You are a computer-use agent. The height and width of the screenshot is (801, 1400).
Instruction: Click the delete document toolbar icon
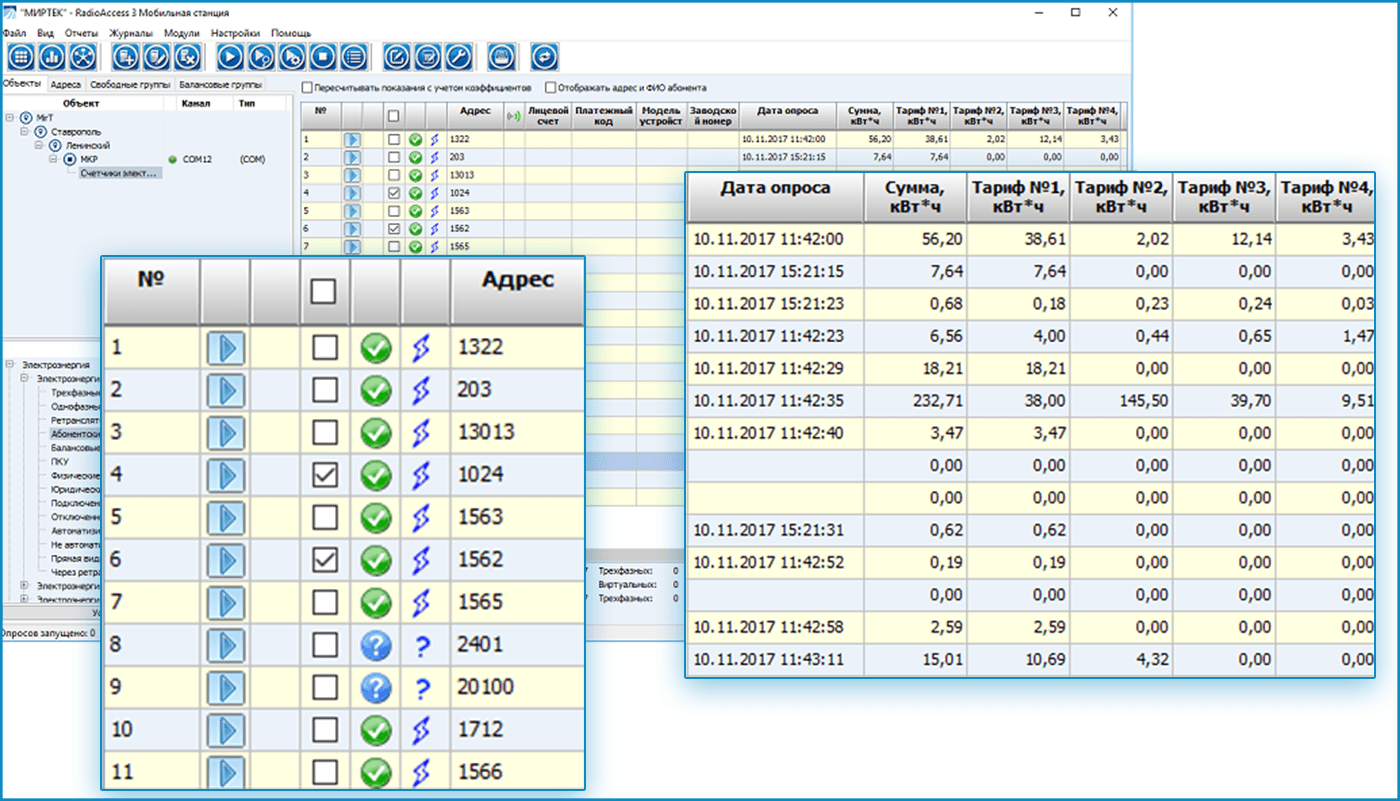pos(188,56)
